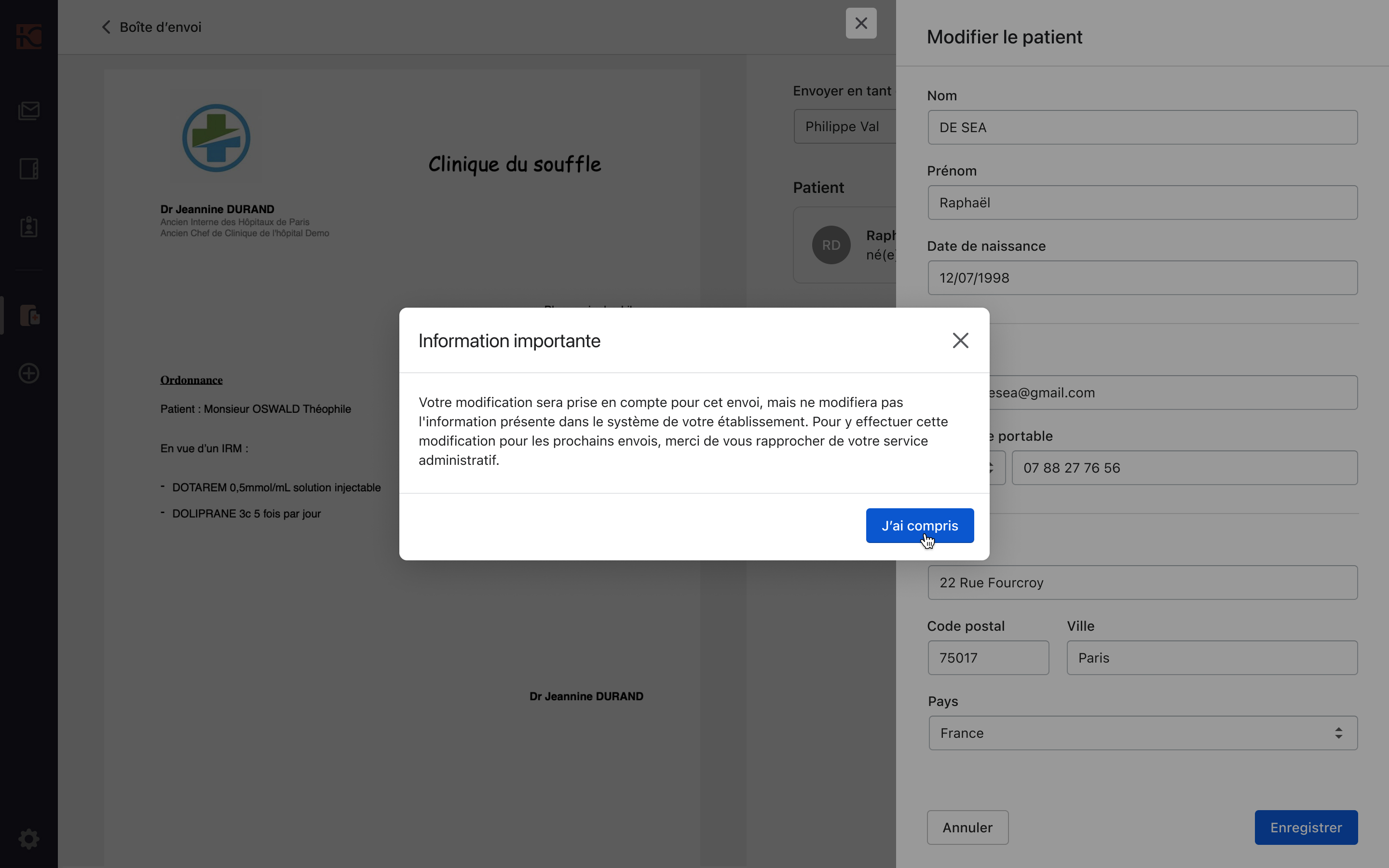Expand the Pays France dropdown

click(1143, 732)
